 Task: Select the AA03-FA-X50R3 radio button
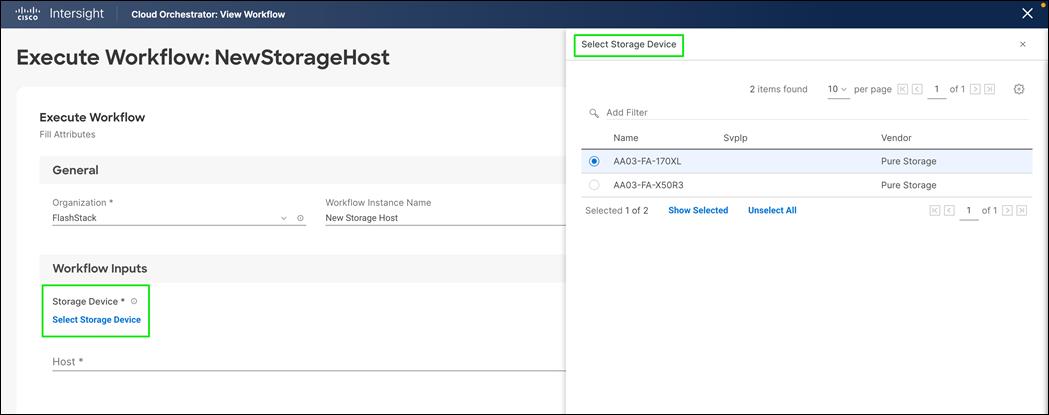(594, 185)
